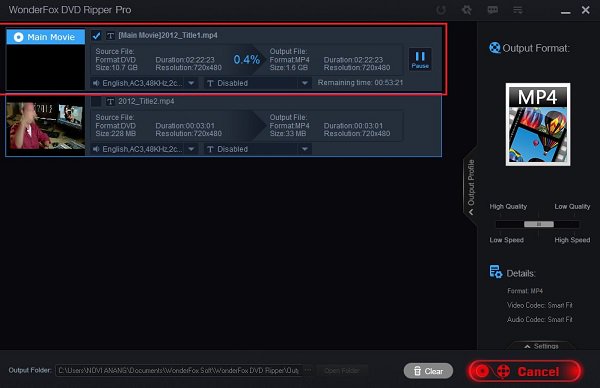Click the quality/speed slider handle
The image size is (600, 388).
point(539,224)
